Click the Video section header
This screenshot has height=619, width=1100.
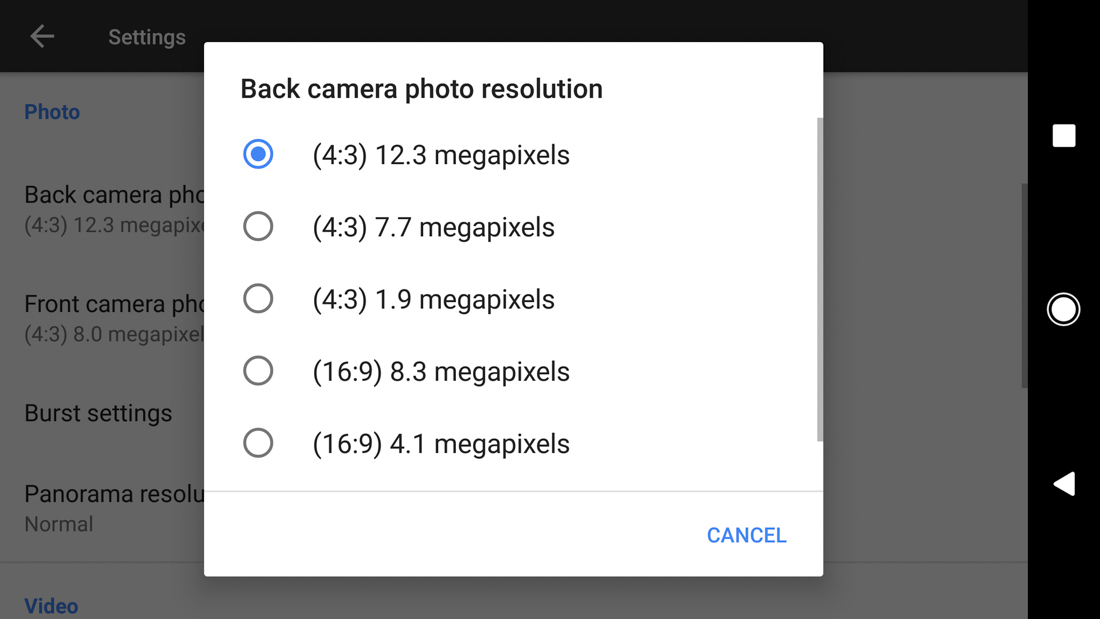pyautogui.click(x=51, y=606)
